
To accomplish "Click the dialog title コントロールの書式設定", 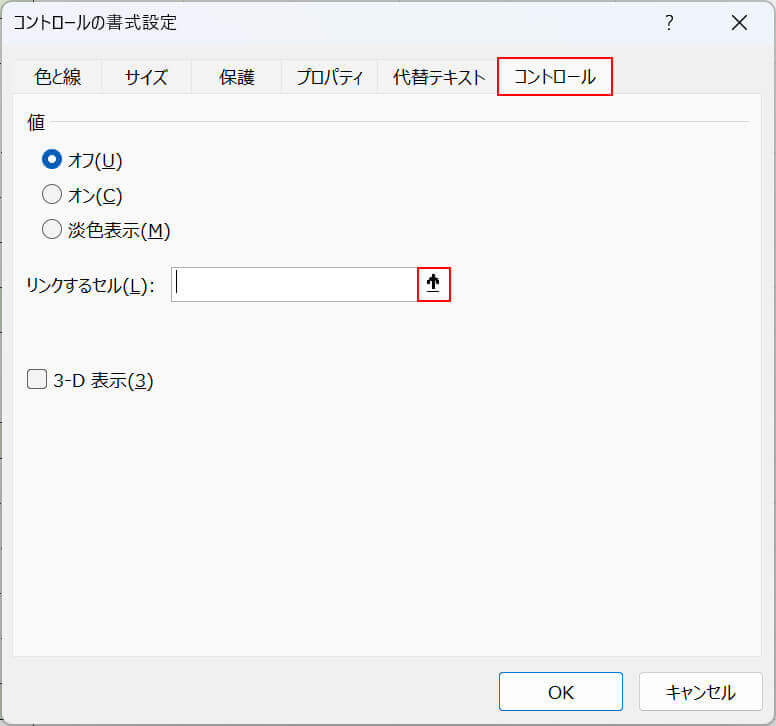I will tap(95, 23).
